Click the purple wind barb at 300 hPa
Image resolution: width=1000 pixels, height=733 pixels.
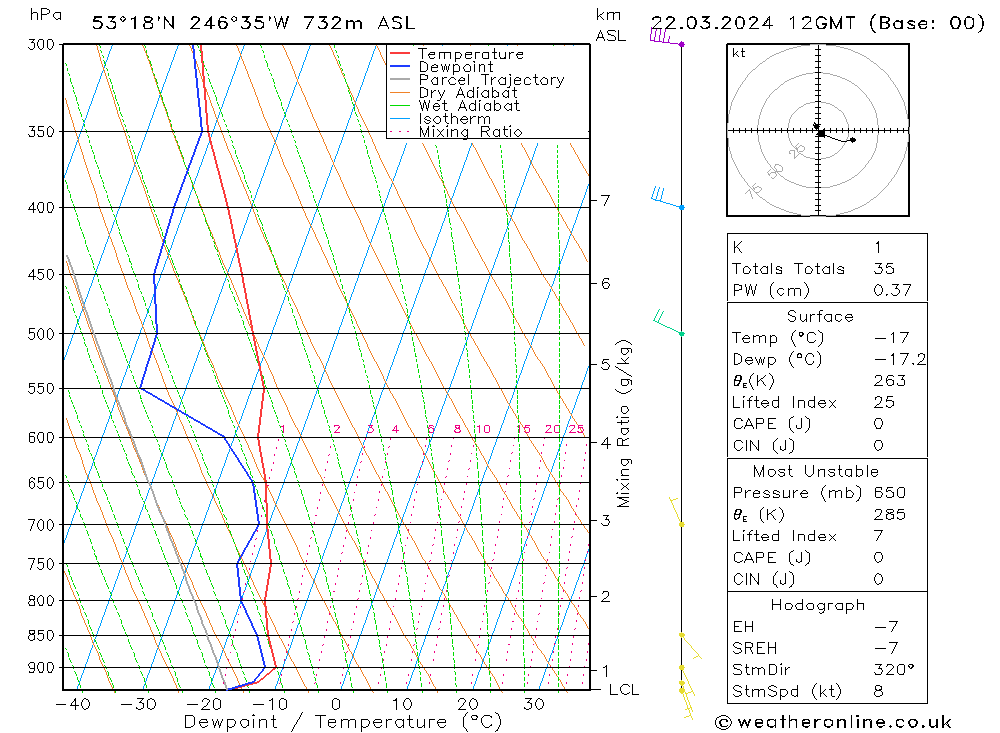666,38
